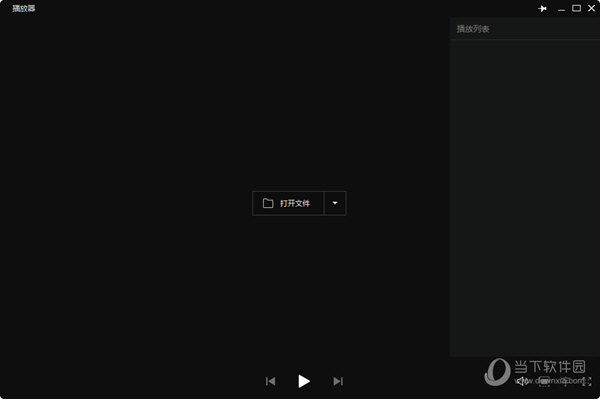
Task: Skip to the previous track
Action: [271, 381]
